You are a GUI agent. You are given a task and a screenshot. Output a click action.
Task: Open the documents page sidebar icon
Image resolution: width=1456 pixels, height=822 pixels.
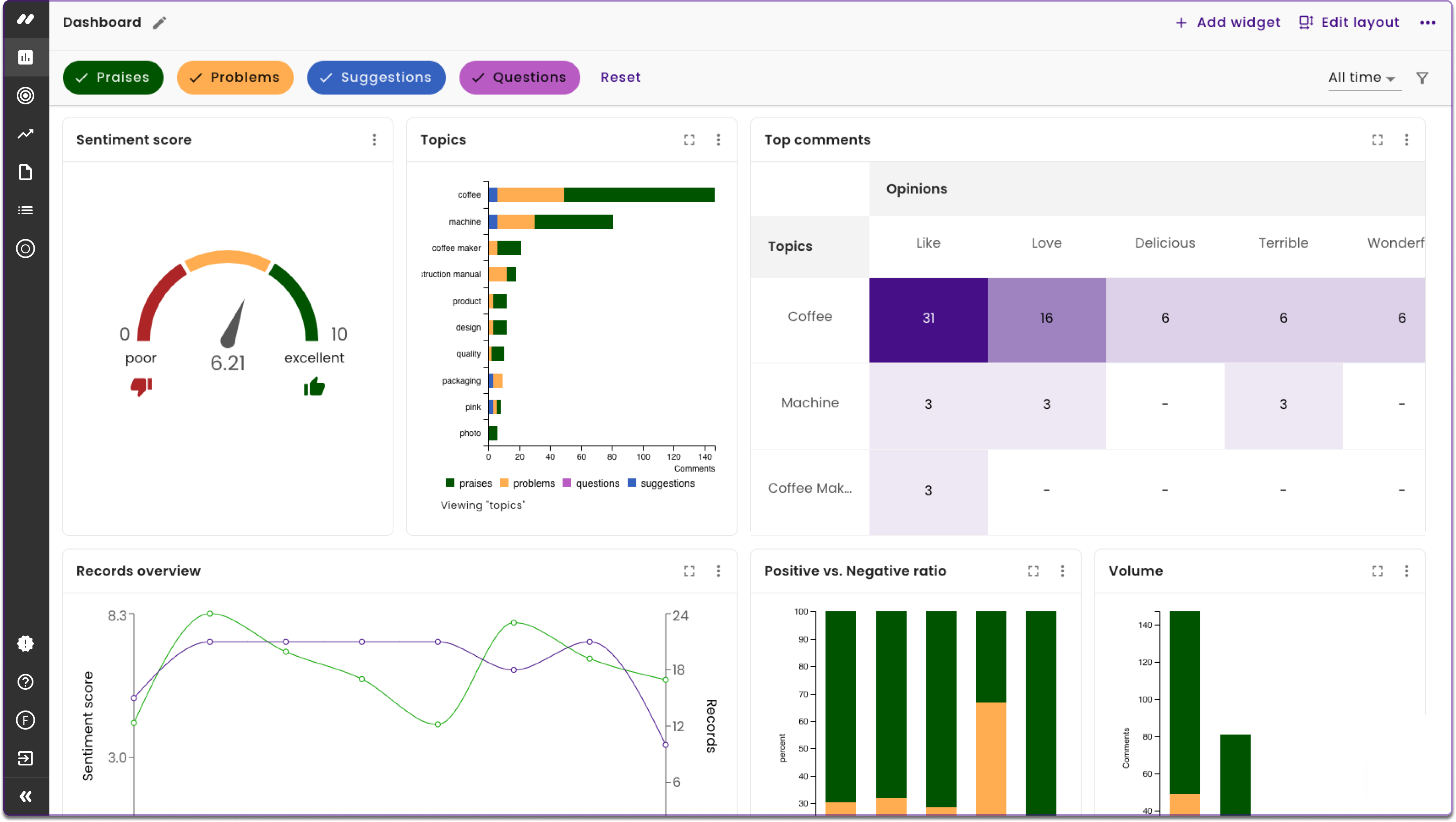pyautogui.click(x=25, y=172)
